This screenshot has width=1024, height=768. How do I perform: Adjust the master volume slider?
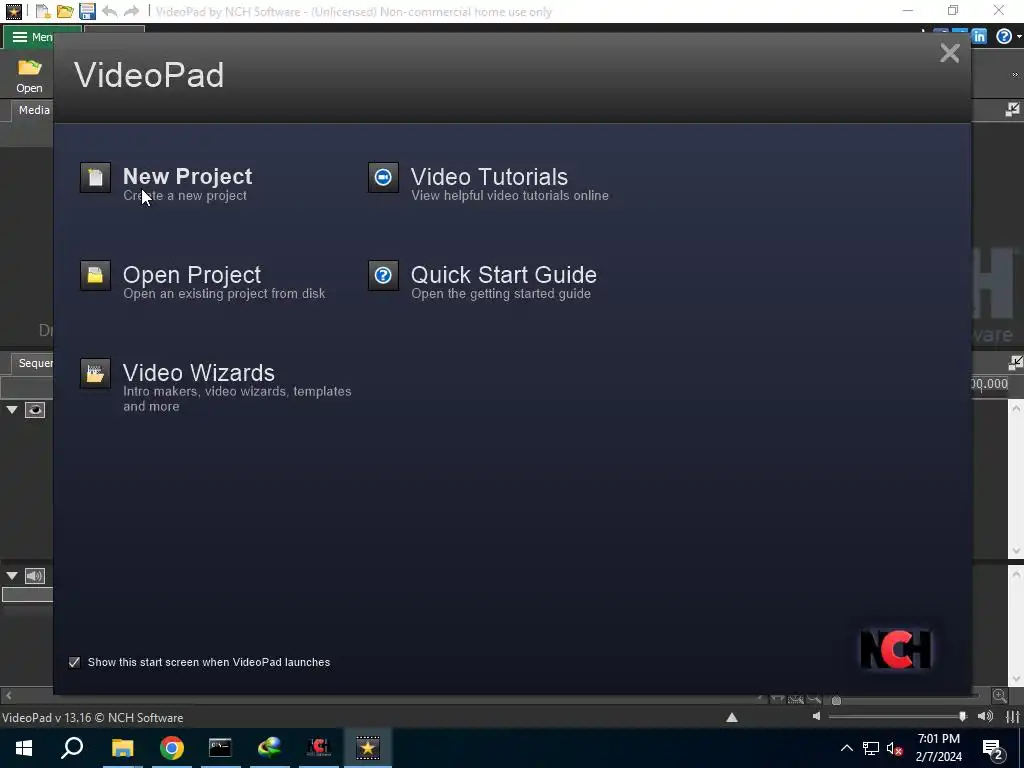tap(963, 717)
